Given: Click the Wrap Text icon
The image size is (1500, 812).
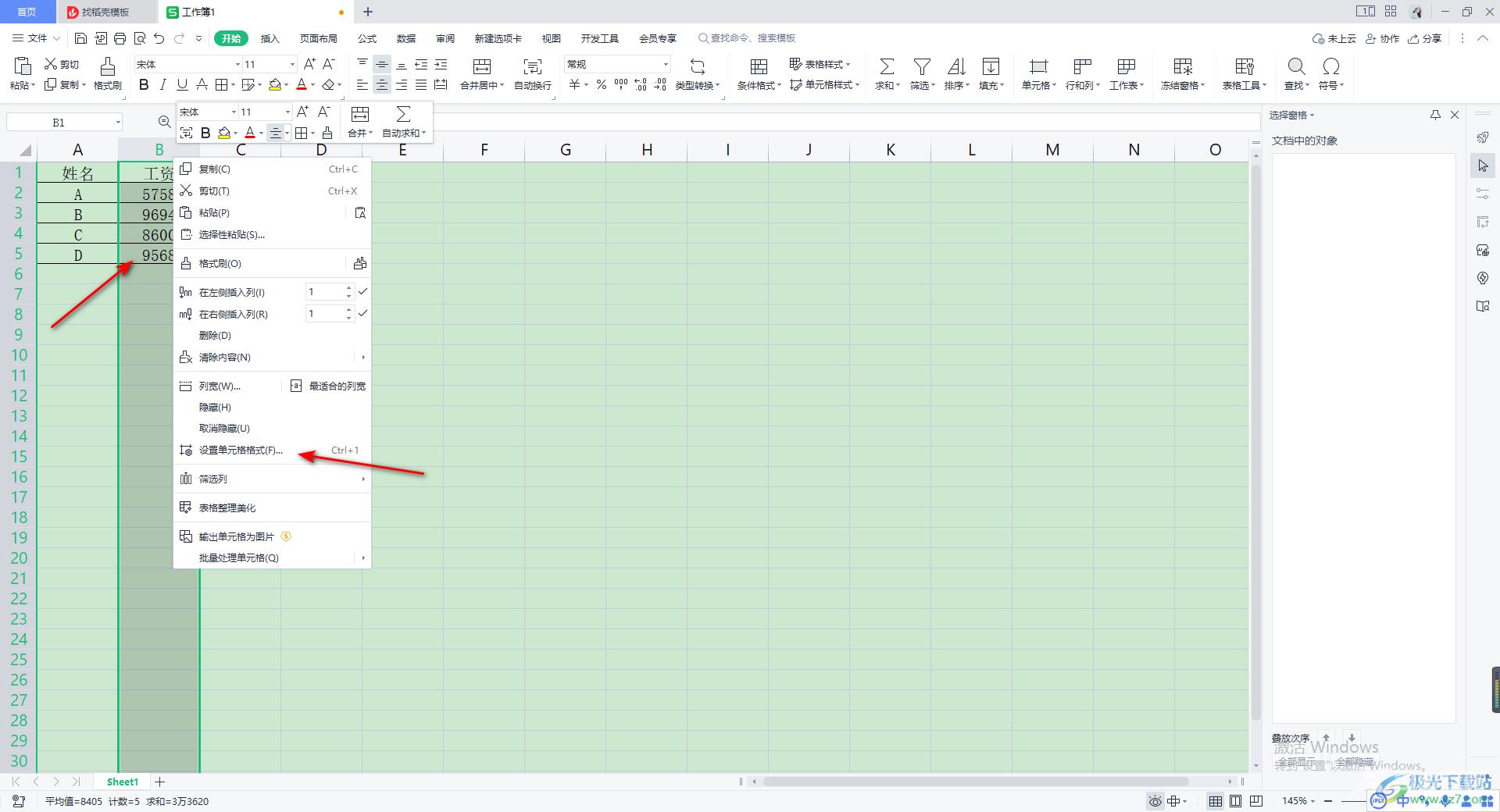Looking at the screenshot, I should coord(533,66).
